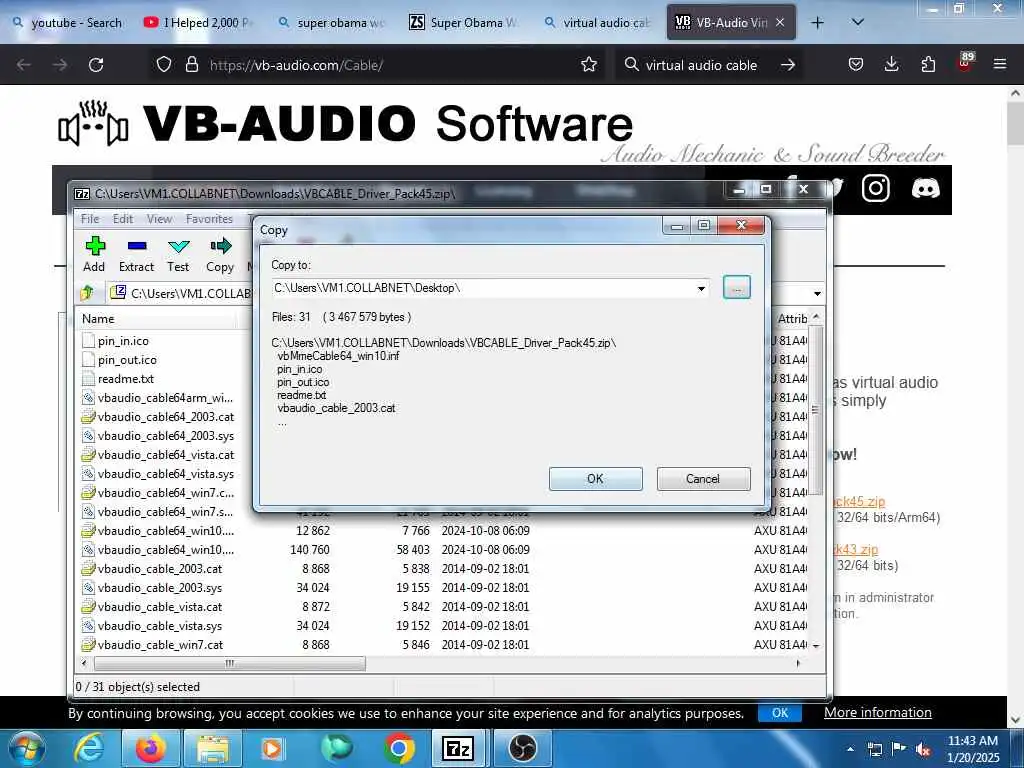
Task: Open the VB-Audio Discord icon
Action: (x=925, y=189)
